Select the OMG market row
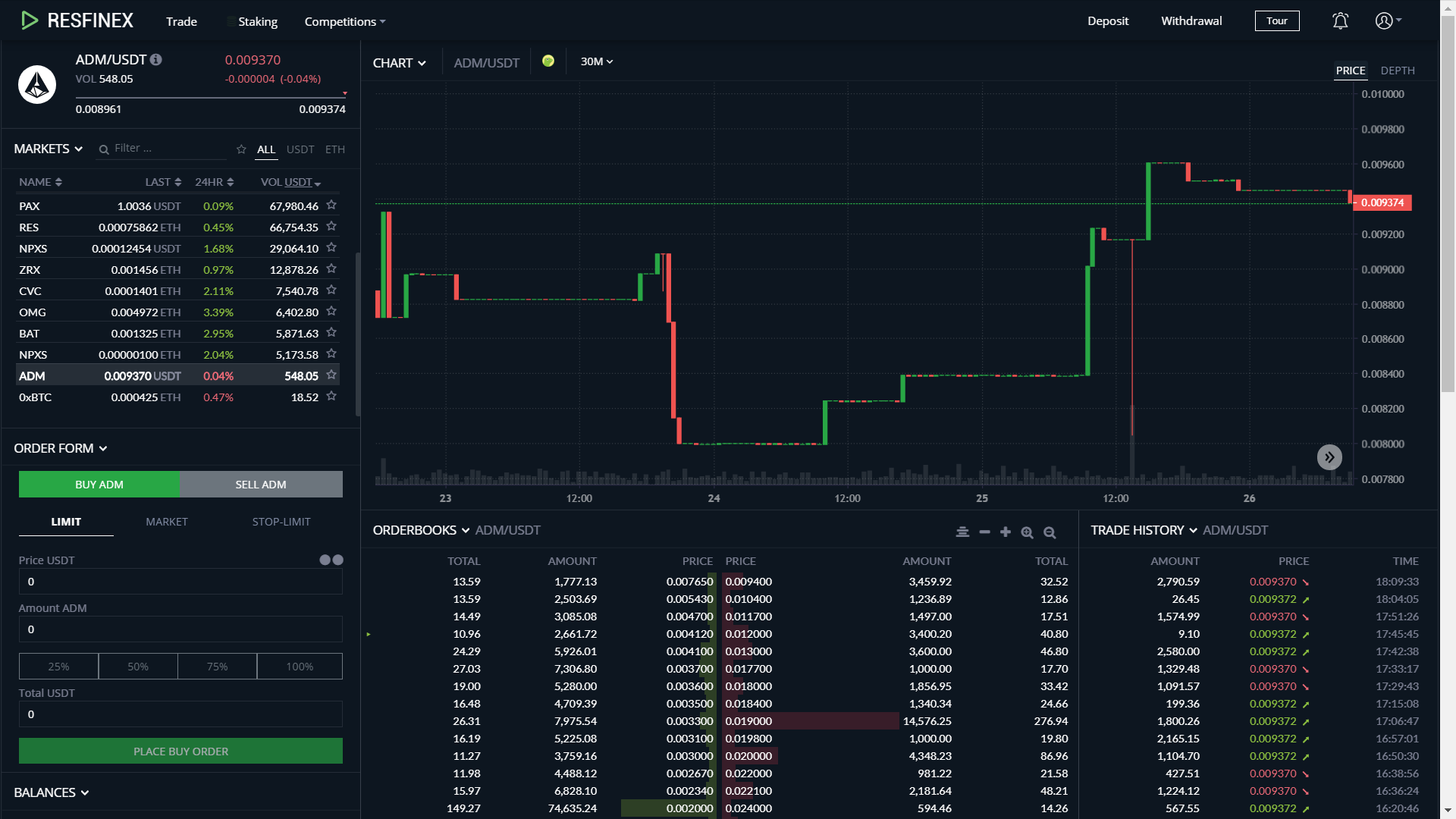This screenshot has height=819, width=1456. point(177,312)
